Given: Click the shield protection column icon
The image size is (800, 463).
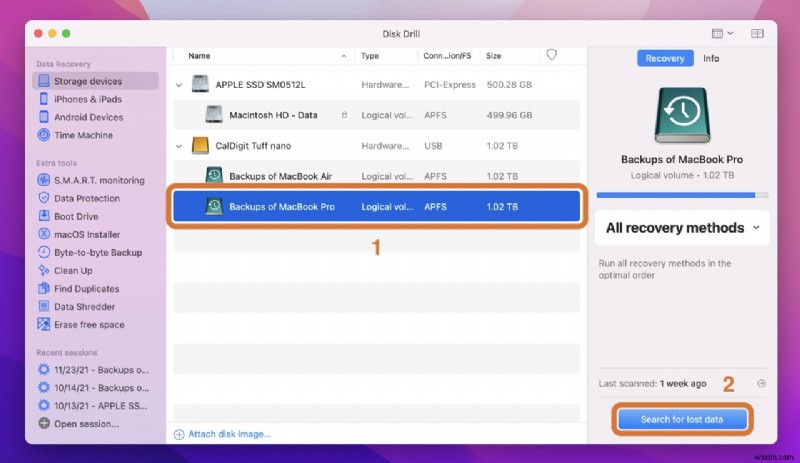Looking at the screenshot, I should pyautogui.click(x=552, y=55).
